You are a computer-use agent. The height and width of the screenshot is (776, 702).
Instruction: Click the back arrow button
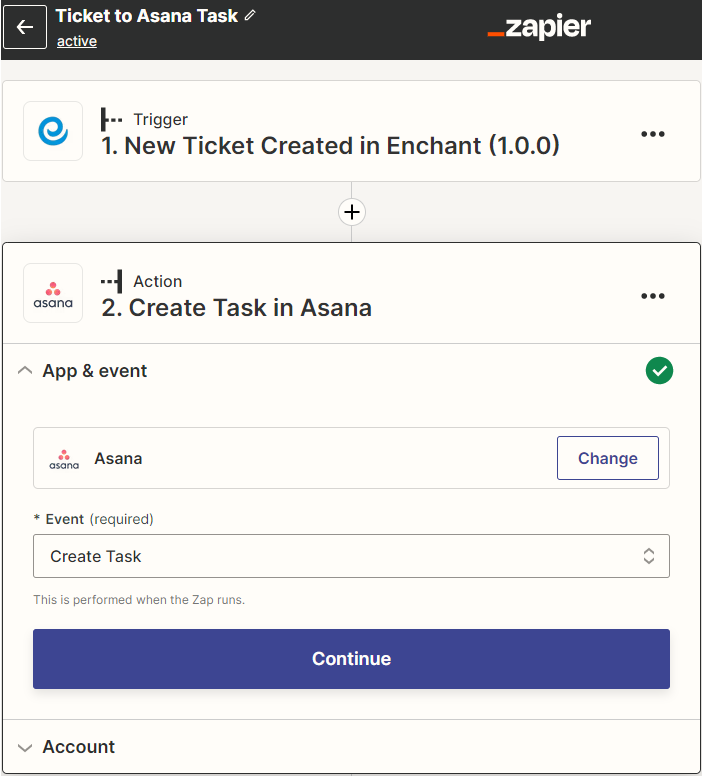pyautogui.click(x=25, y=27)
